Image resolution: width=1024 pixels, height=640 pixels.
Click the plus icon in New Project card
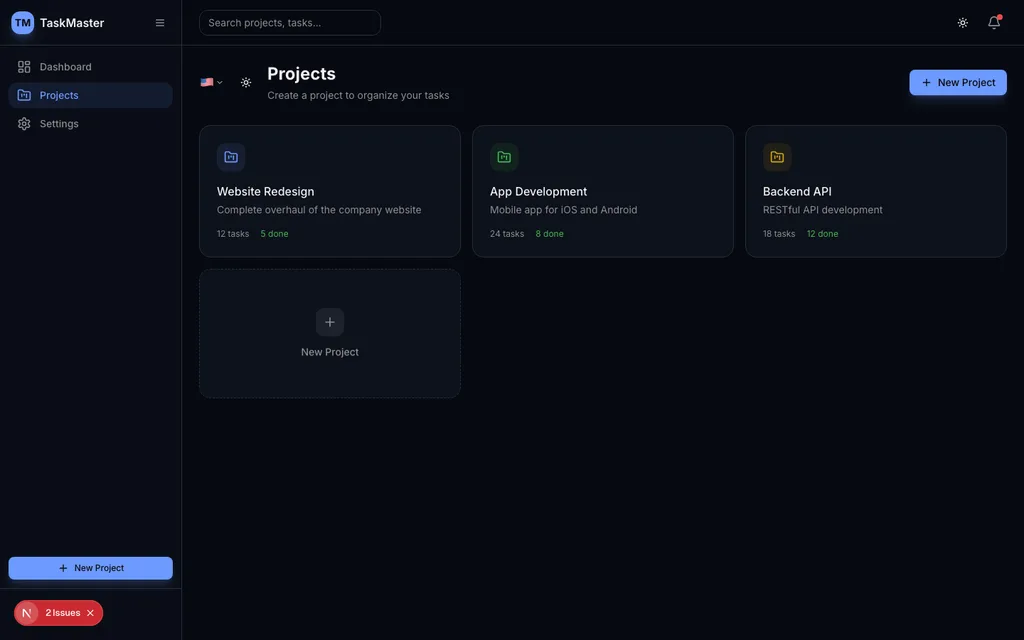tap(330, 322)
